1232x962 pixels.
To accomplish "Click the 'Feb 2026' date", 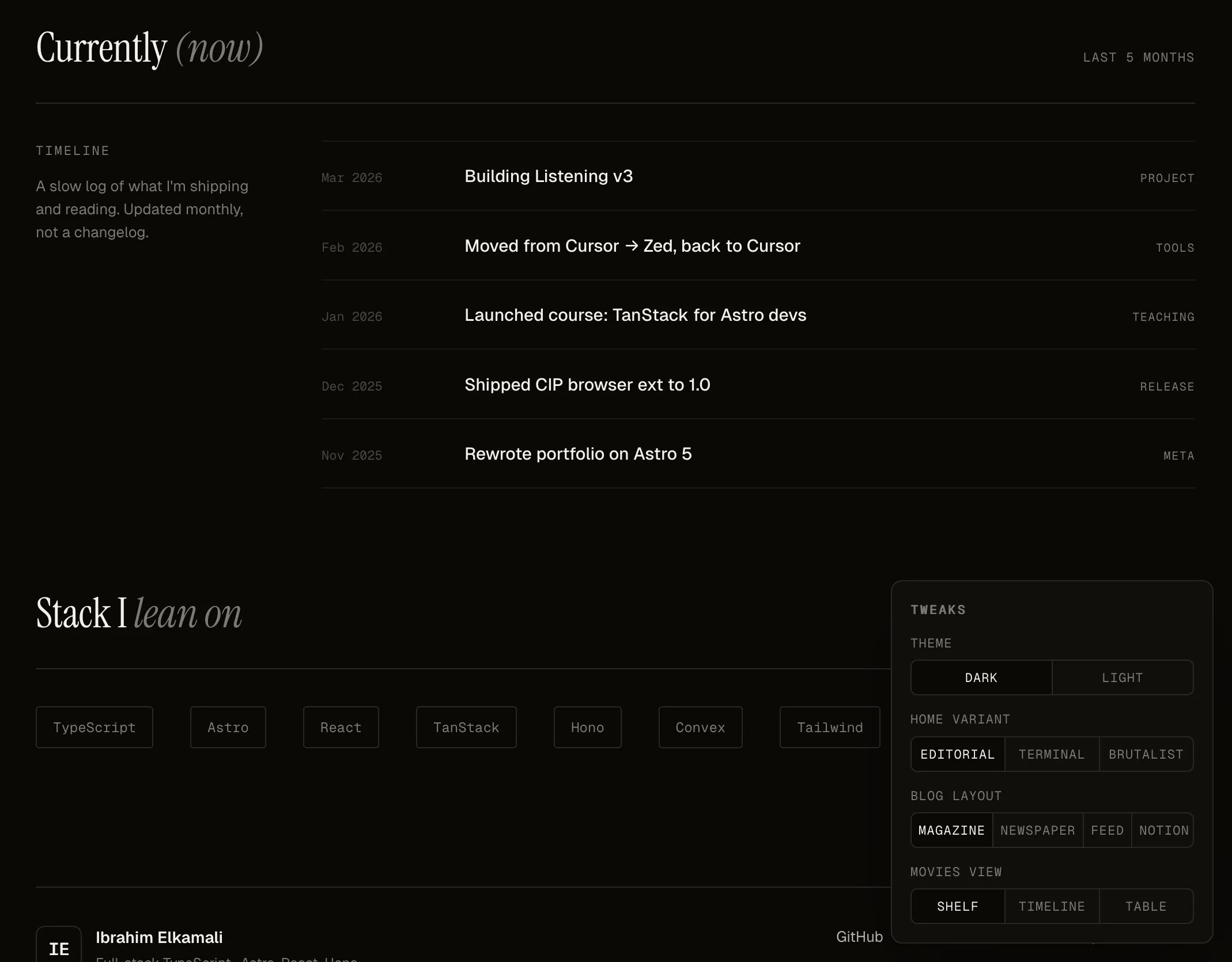I will tap(352, 248).
